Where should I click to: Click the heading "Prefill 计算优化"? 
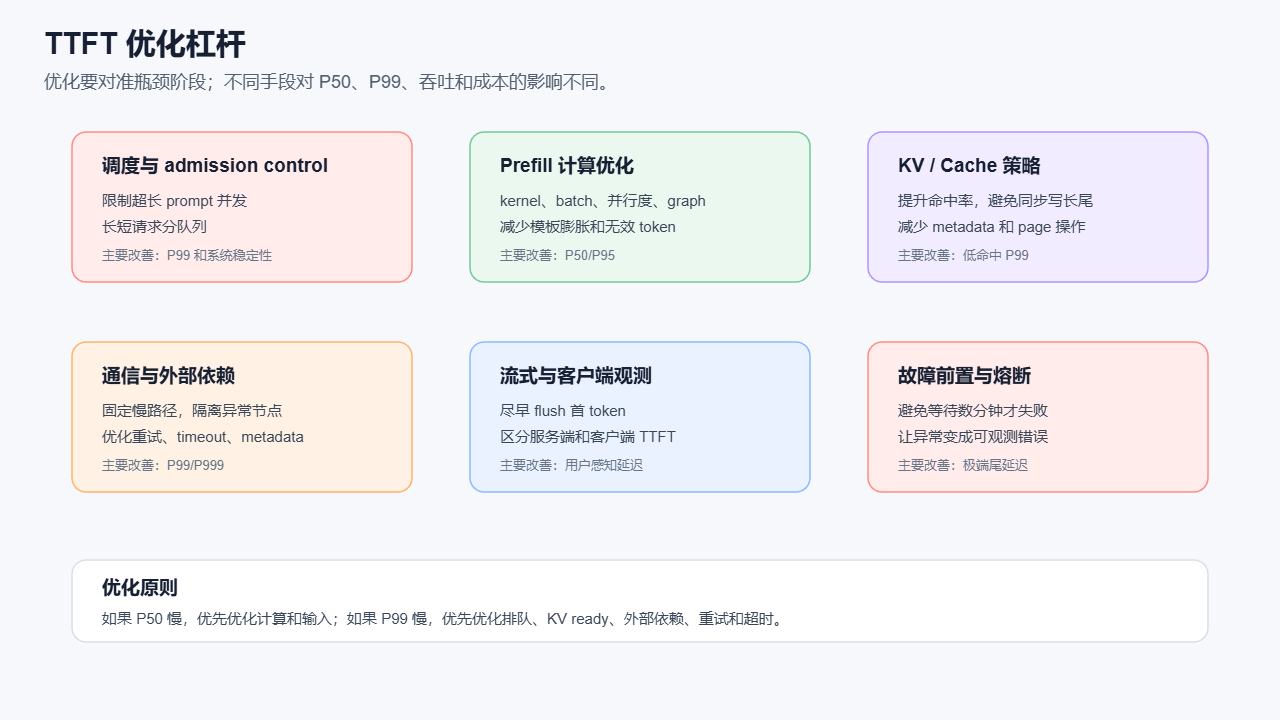567,166
